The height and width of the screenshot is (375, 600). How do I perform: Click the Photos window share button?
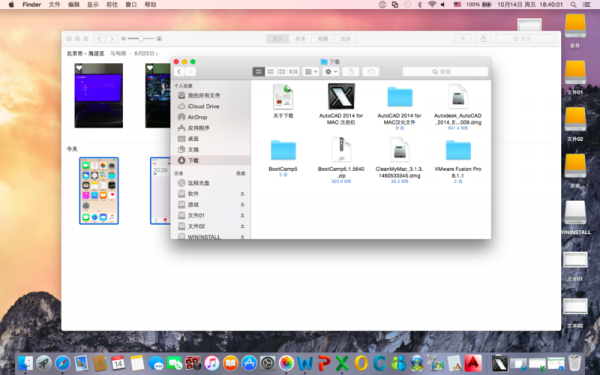(483, 39)
